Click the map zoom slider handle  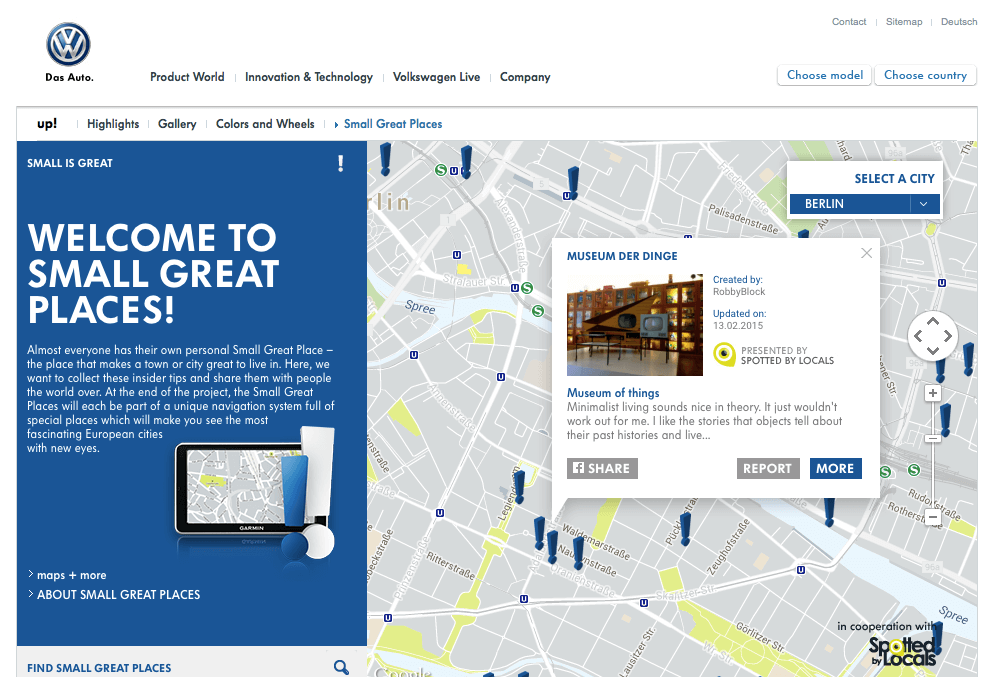tap(933, 438)
